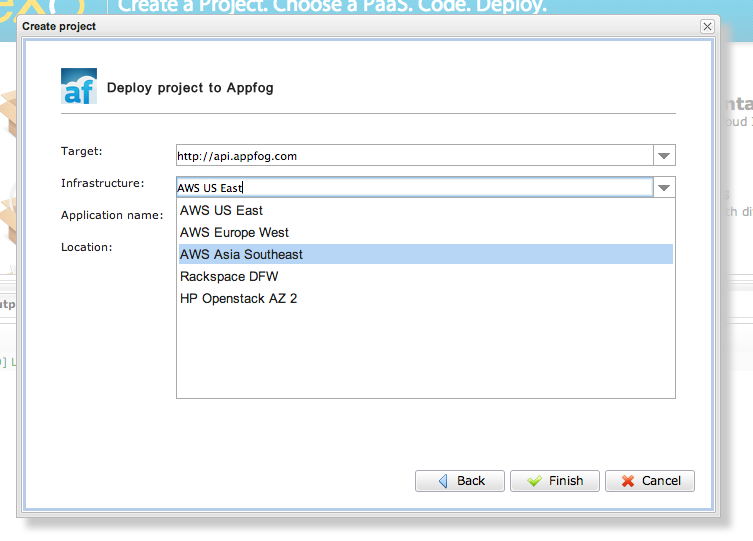The image size is (753, 541).
Task: Select AWS Asia Southeast option
Action: click(425, 254)
